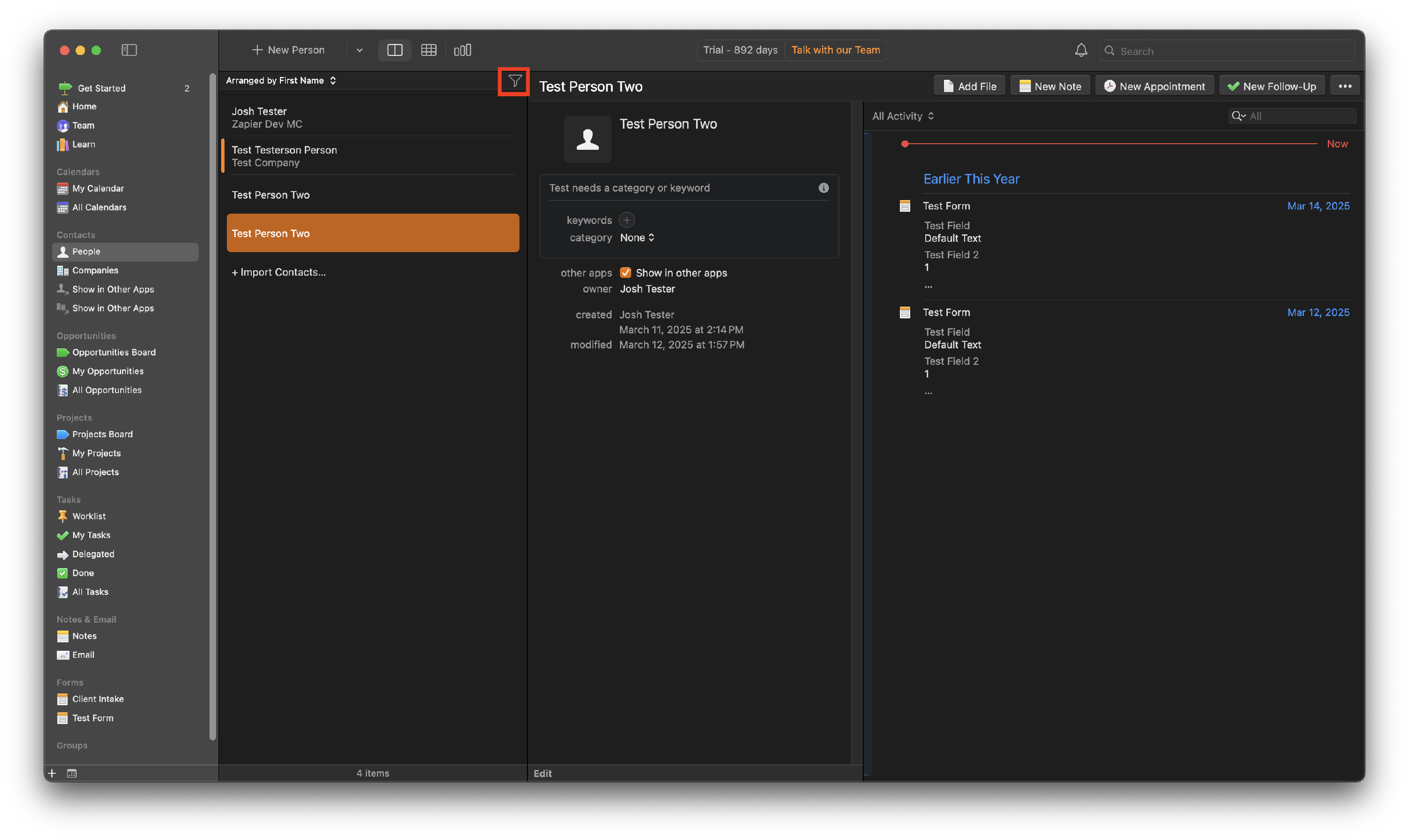Image resolution: width=1409 pixels, height=840 pixels.
Task: Switch to table grid view
Action: (428, 50)
